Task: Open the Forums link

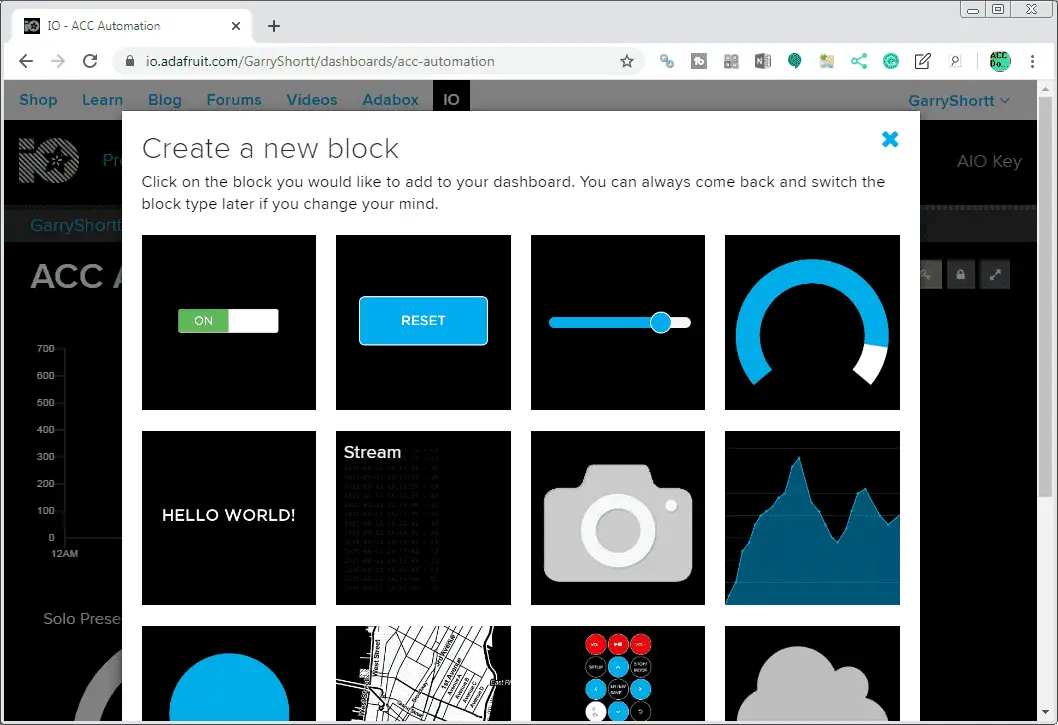Action: click(x=233, y=100)
